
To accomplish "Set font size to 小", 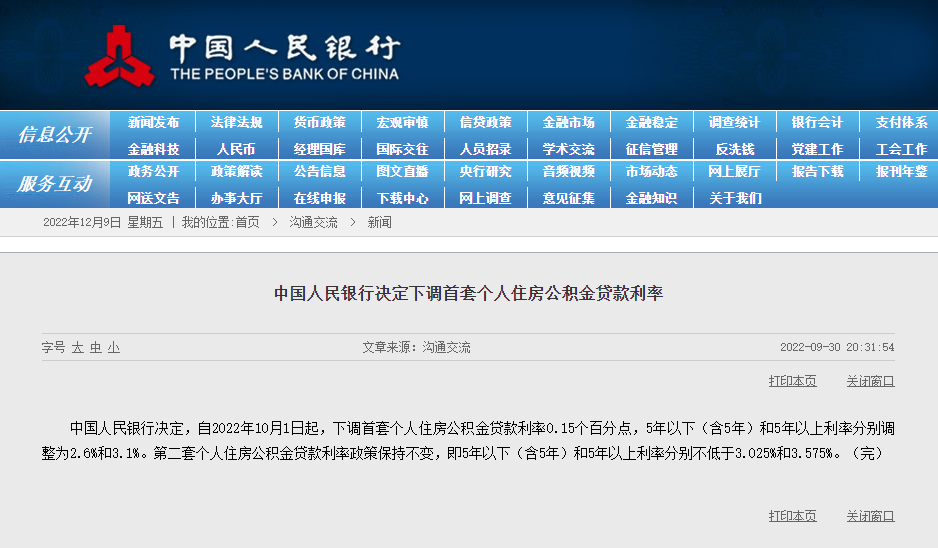I will (114, 348).
